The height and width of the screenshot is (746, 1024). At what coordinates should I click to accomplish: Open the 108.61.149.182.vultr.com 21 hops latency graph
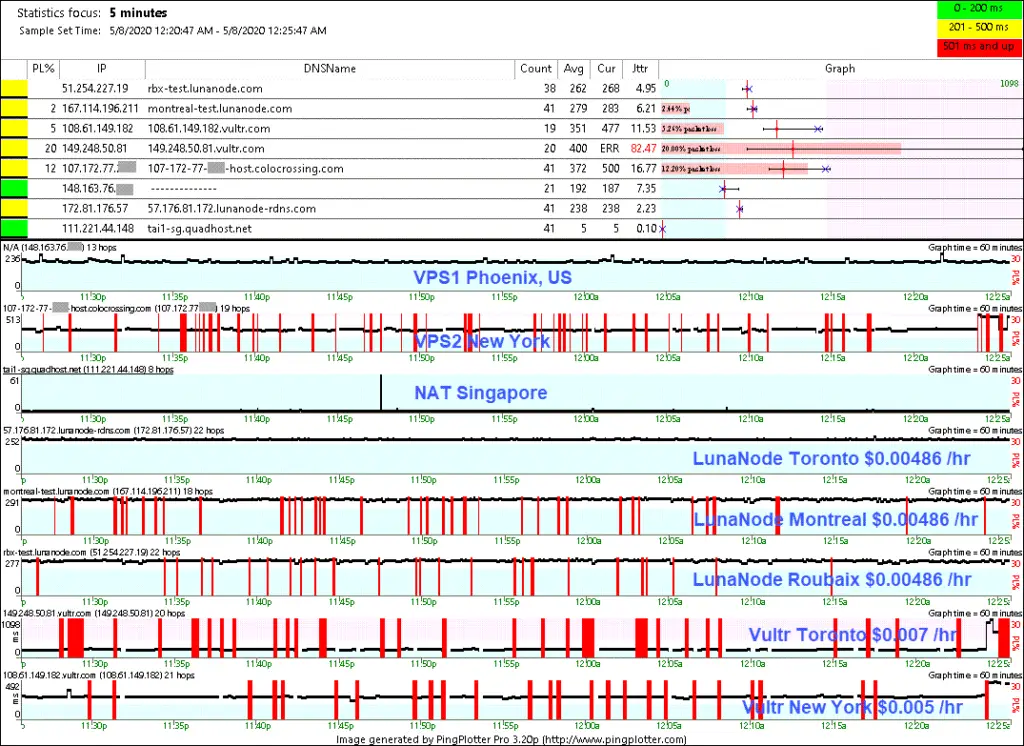[x=516, y=700]
